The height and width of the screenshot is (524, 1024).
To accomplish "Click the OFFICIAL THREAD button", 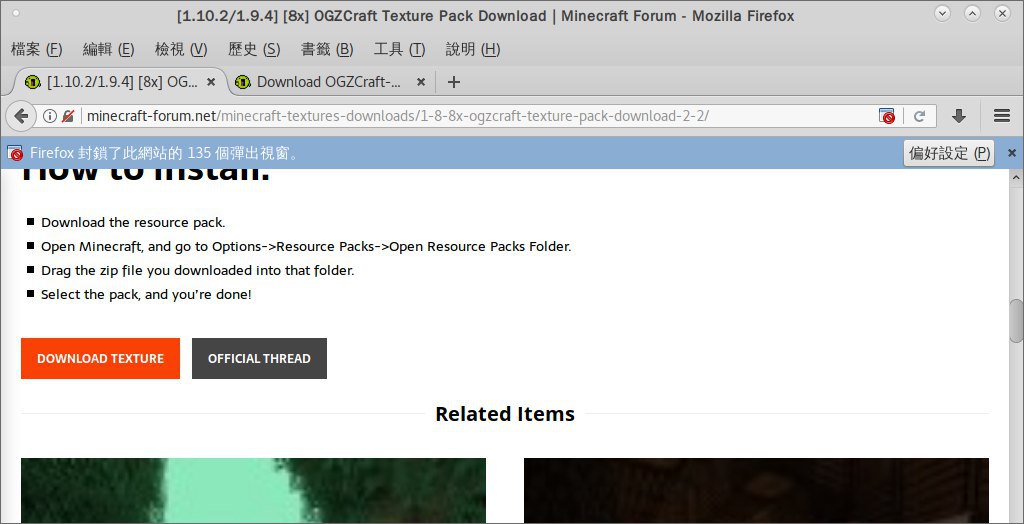I will pyautogui.click(x=259, y=358).
